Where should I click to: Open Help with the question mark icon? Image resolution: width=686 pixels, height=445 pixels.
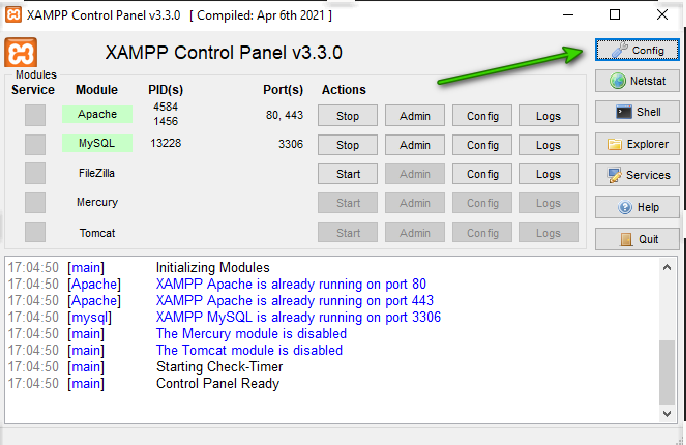(637, 207)
